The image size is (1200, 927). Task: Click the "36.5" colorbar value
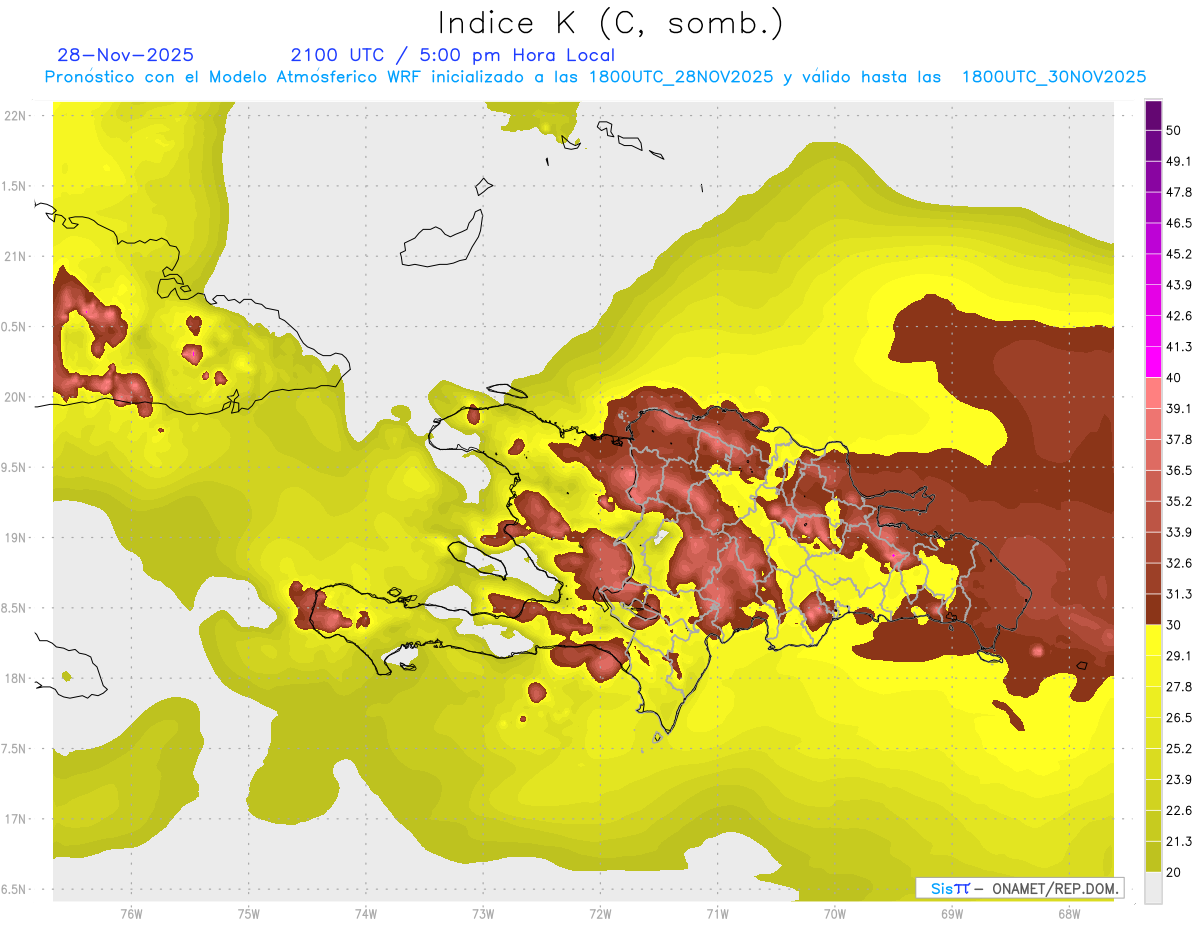pyautogui.click(x=1179, y=470)
